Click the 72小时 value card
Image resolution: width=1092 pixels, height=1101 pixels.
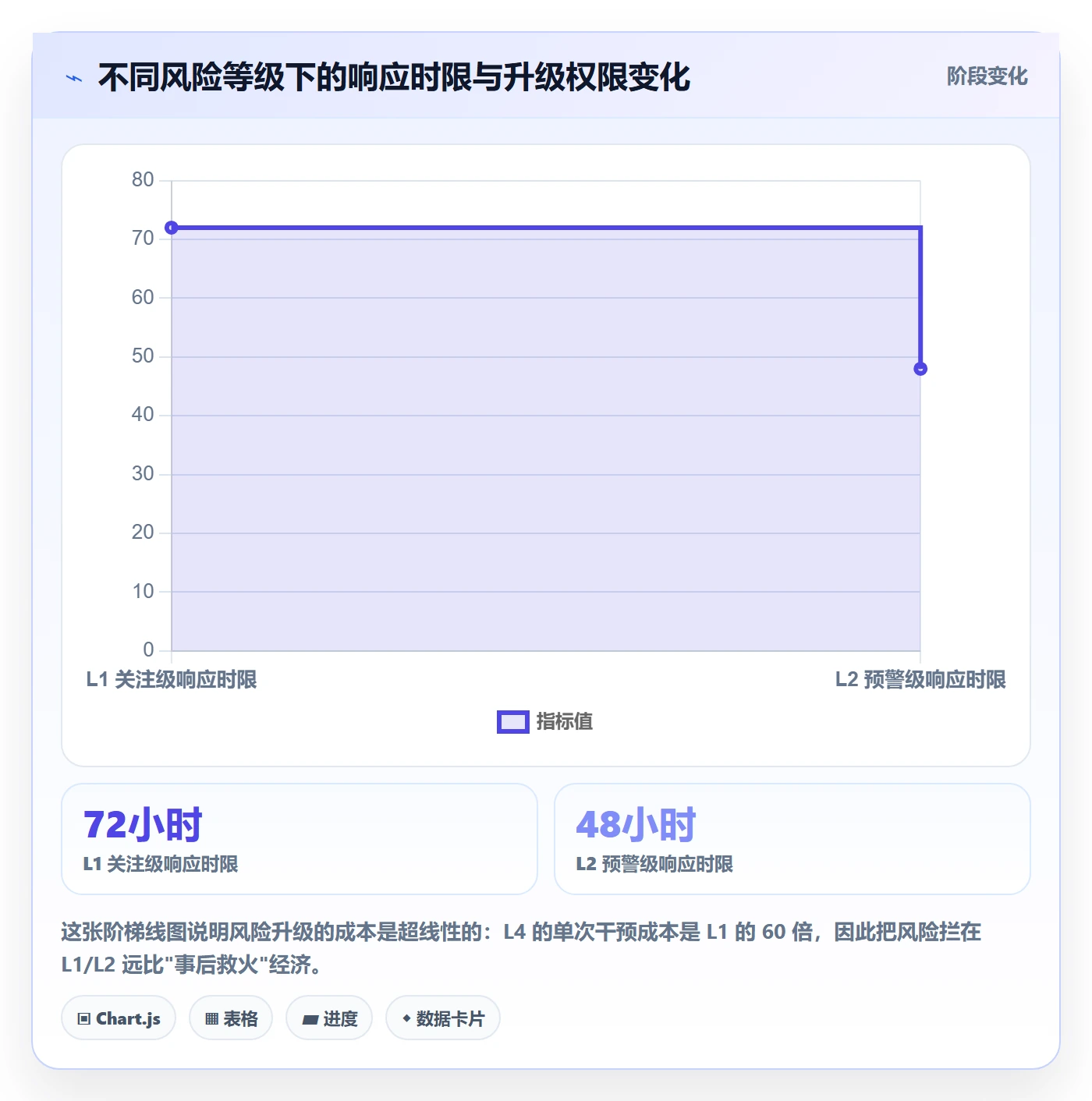click(x=300, y=839)
